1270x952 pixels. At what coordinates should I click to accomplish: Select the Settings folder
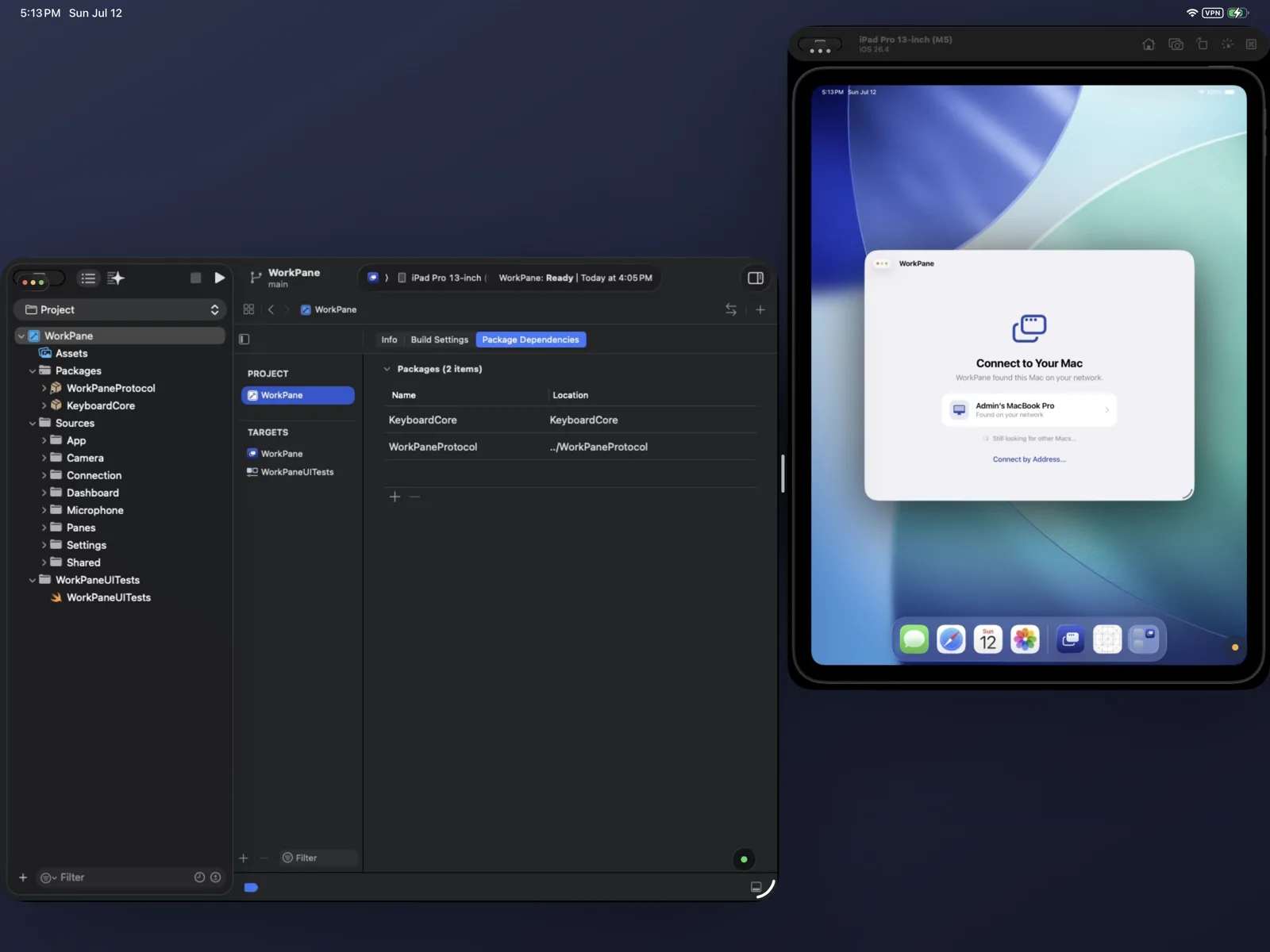click(x=86, y=545)
